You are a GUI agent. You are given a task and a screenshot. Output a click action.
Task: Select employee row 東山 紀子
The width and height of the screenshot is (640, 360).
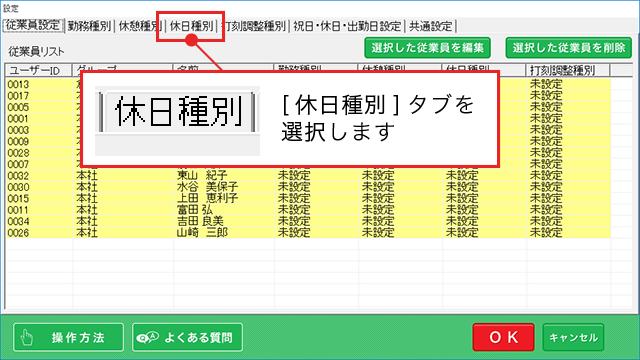point(308,176)
